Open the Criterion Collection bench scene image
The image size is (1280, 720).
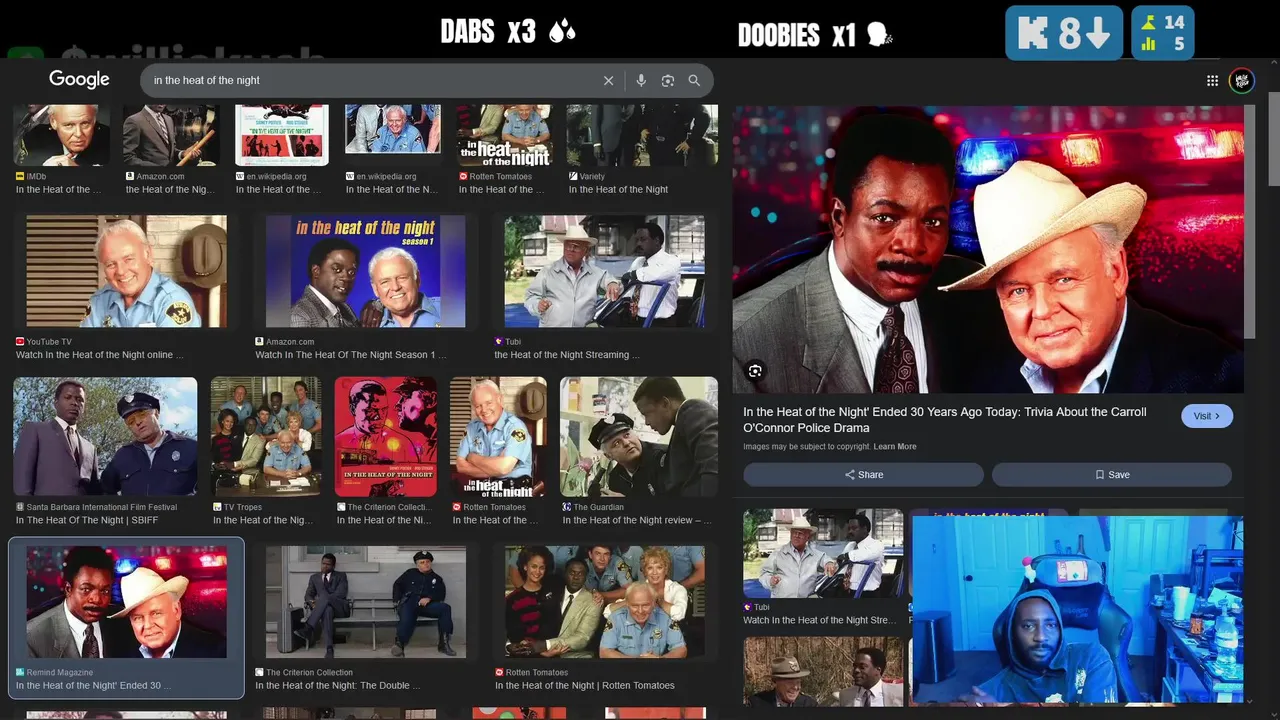pos(366,602)
